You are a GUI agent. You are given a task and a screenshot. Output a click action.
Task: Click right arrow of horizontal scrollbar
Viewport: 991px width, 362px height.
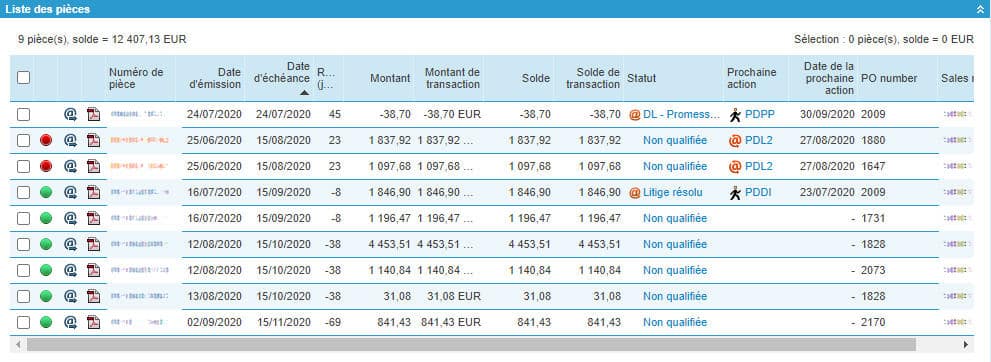965,344
